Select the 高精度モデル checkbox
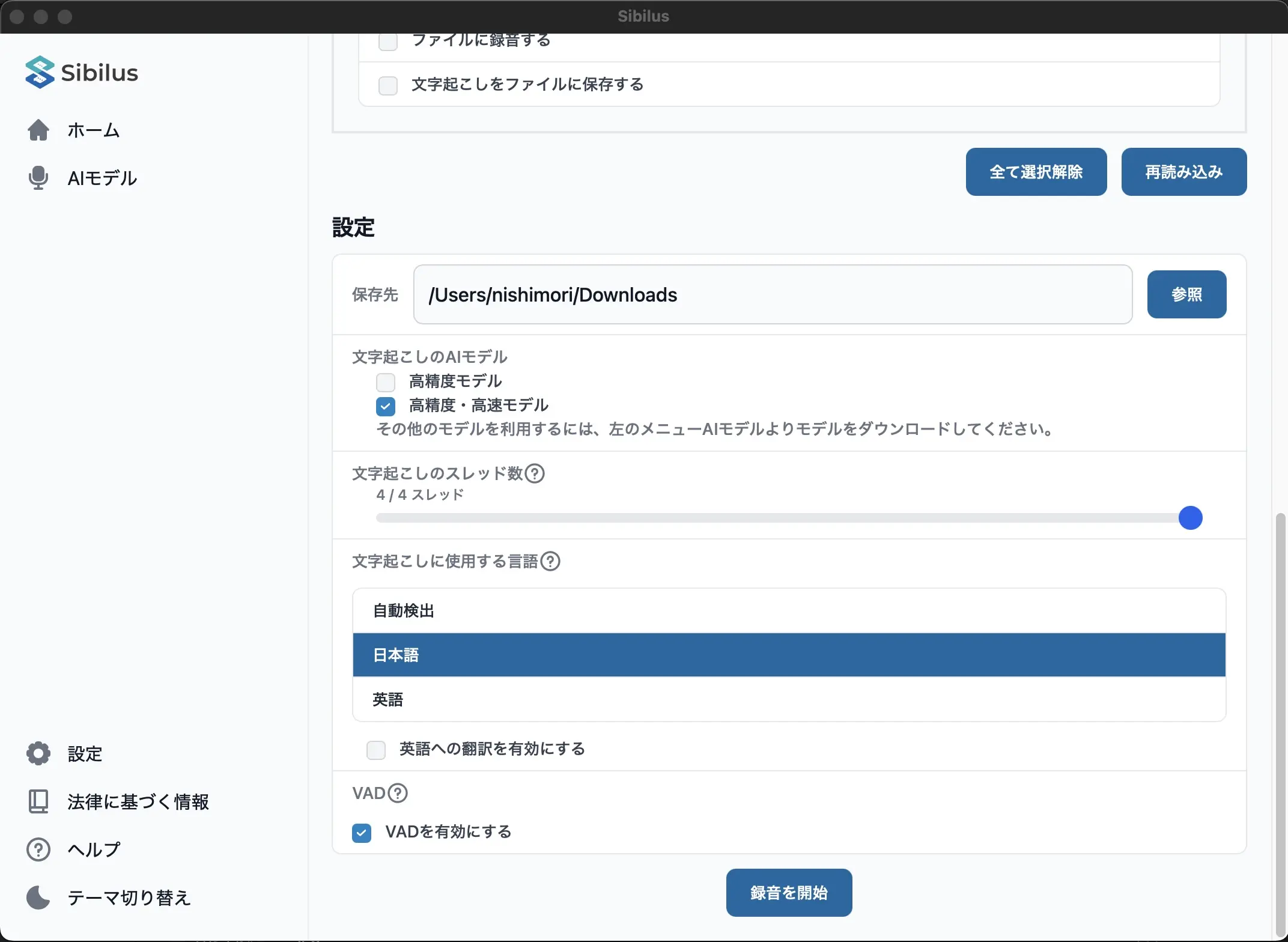1288x942 pixels. coord(386,382)
